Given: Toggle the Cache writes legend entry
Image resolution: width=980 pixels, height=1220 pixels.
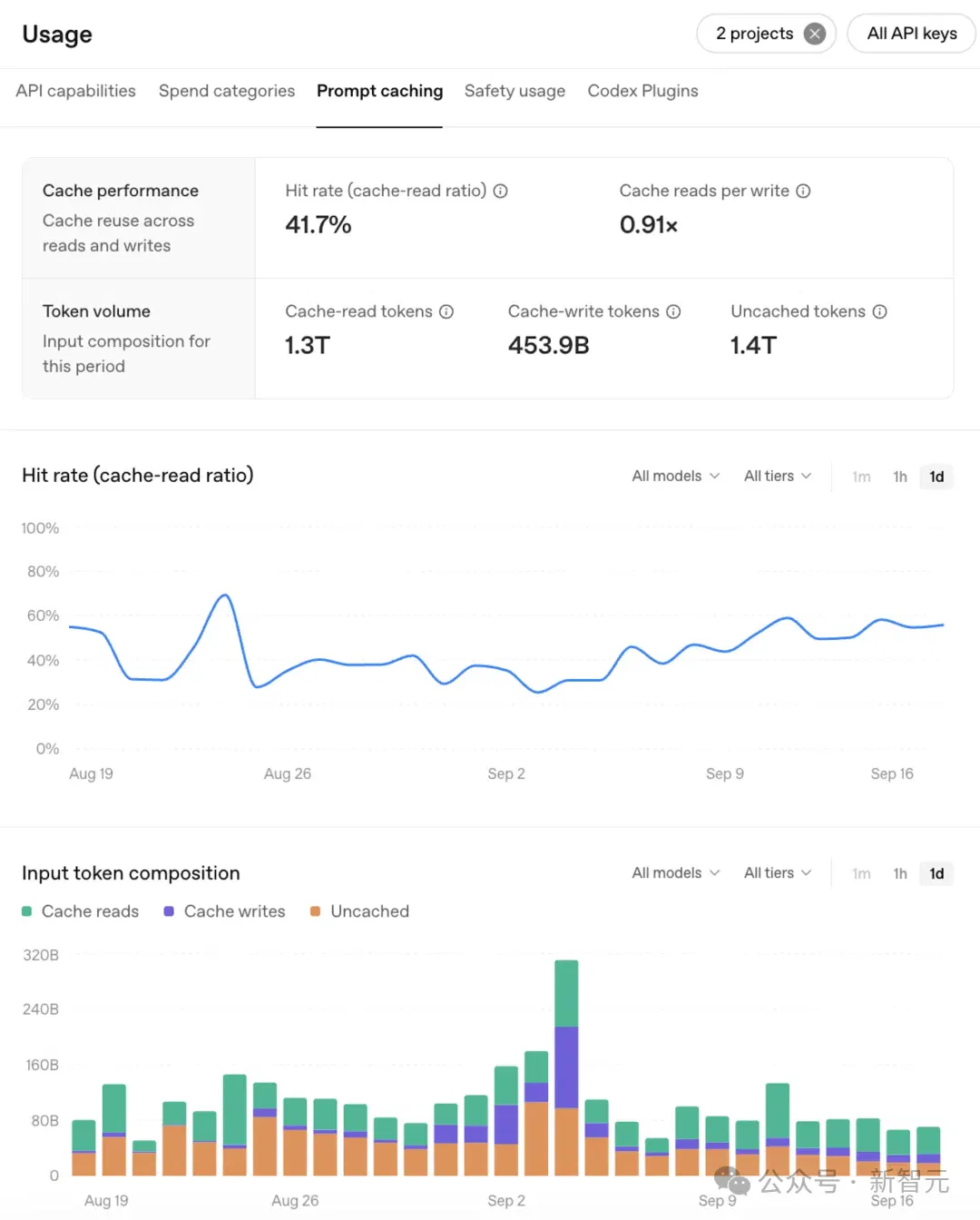Looking at the screenshot, I should pyautogui.click(x=224, y=911).
